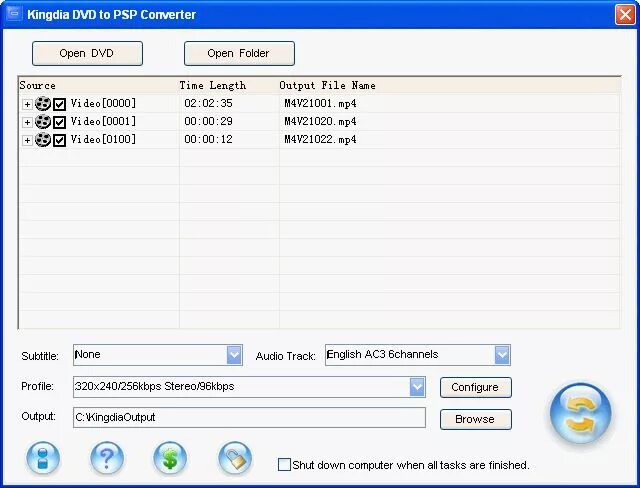Click output file name M4V21001.mp4
640x488 pixels.
(x=320, y=104)
